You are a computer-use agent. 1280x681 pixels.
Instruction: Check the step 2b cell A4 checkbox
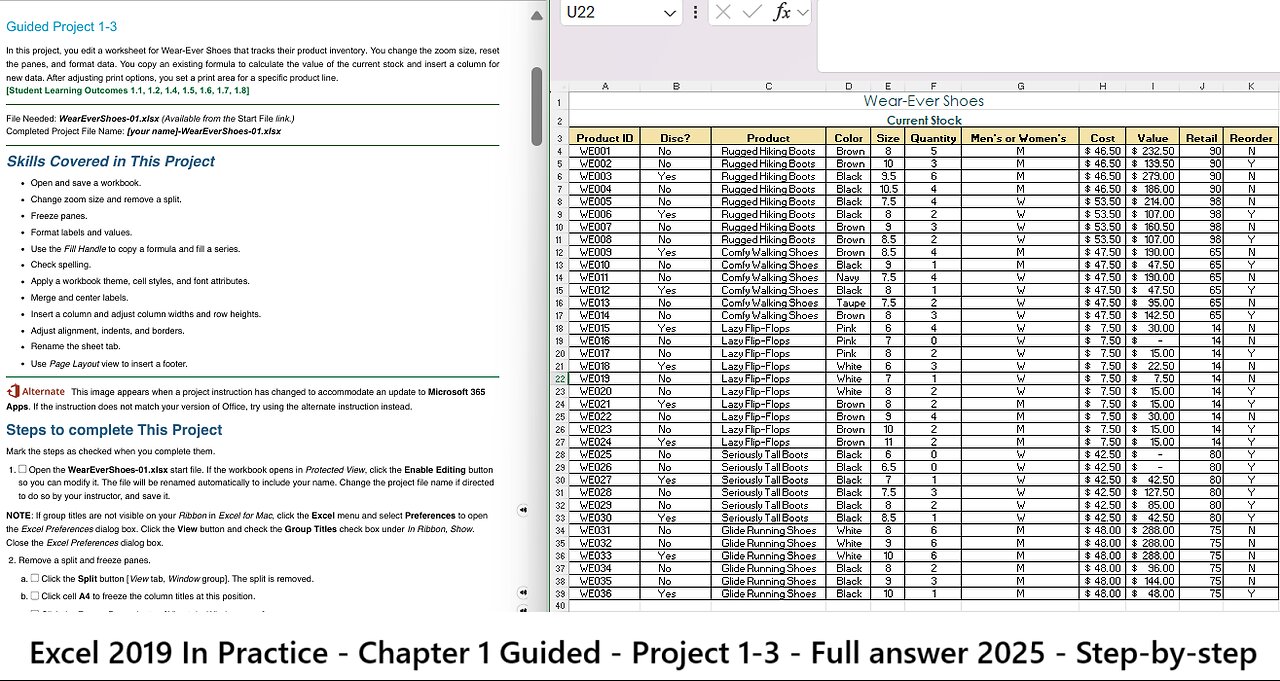click(35, 595)
